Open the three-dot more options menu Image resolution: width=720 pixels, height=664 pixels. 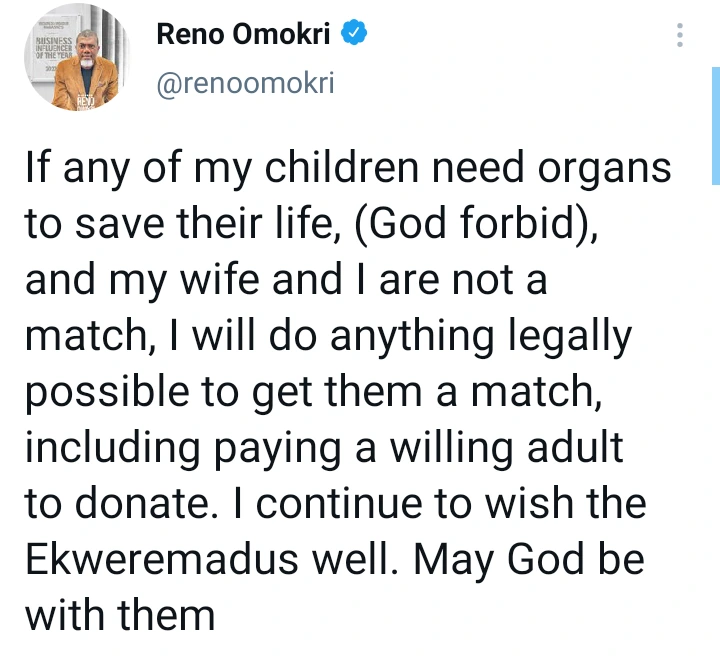(680, 37)
